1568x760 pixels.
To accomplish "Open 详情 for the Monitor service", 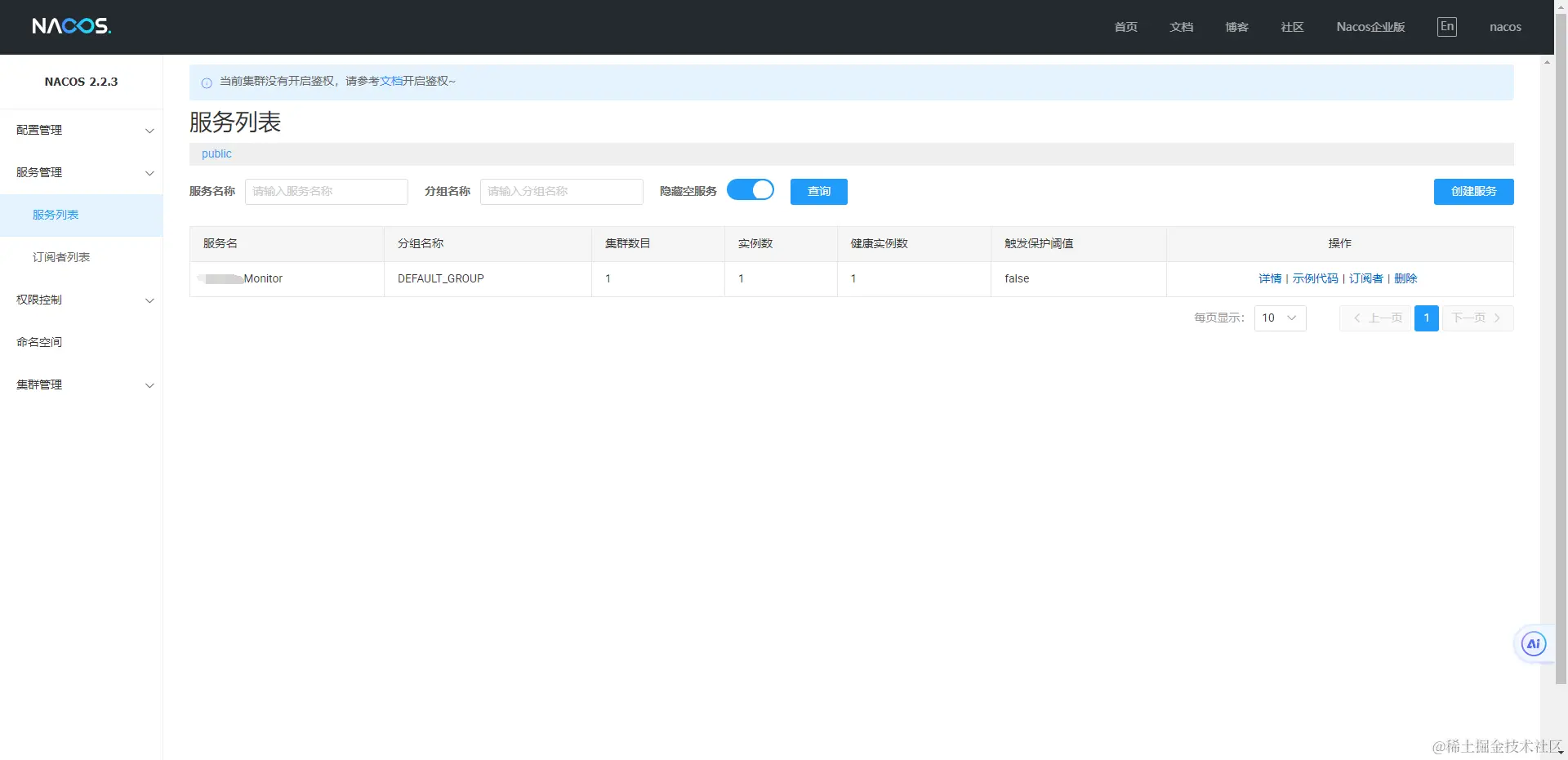I will point(1270,278).
